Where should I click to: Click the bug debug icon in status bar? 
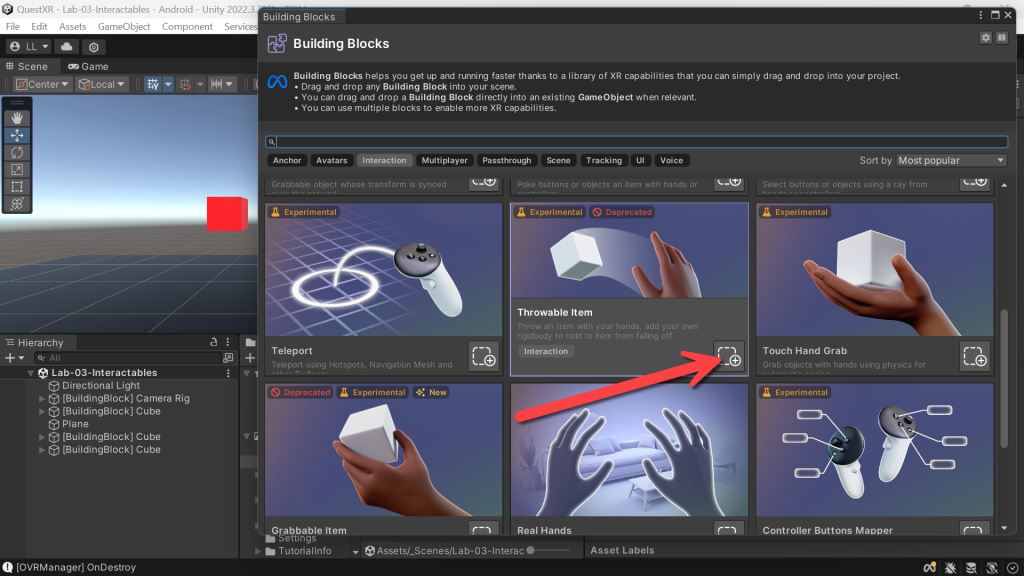[950, 568]
